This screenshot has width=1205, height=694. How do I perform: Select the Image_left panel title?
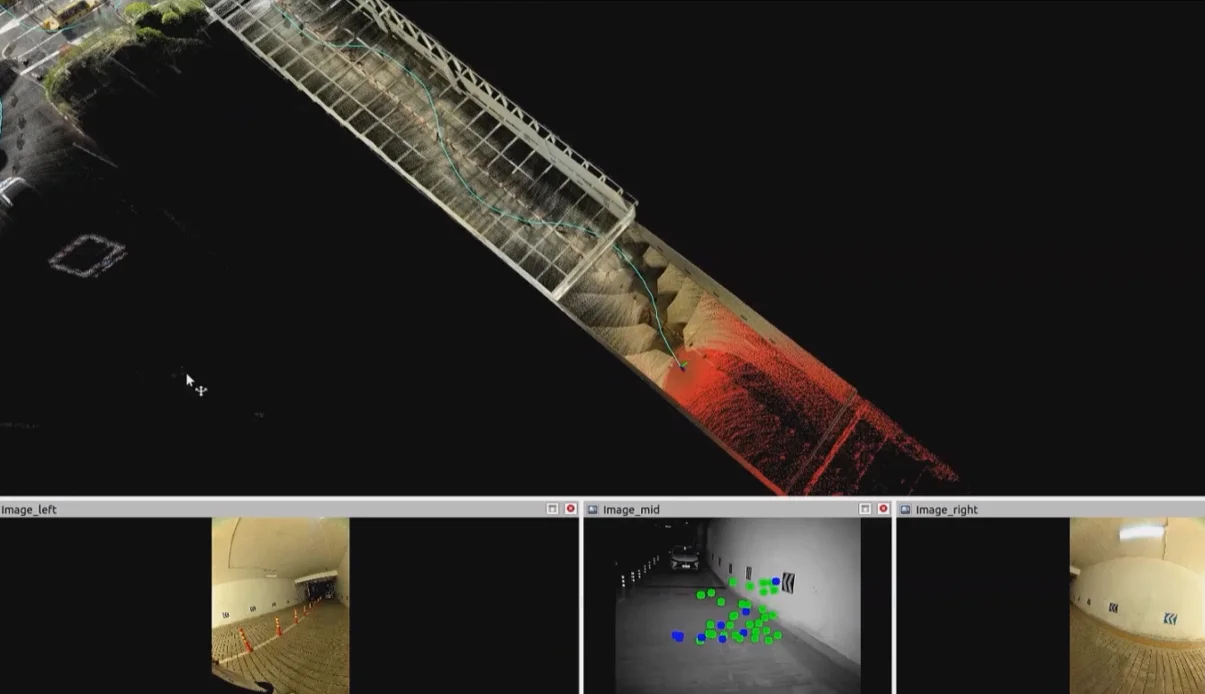(29, 510)
